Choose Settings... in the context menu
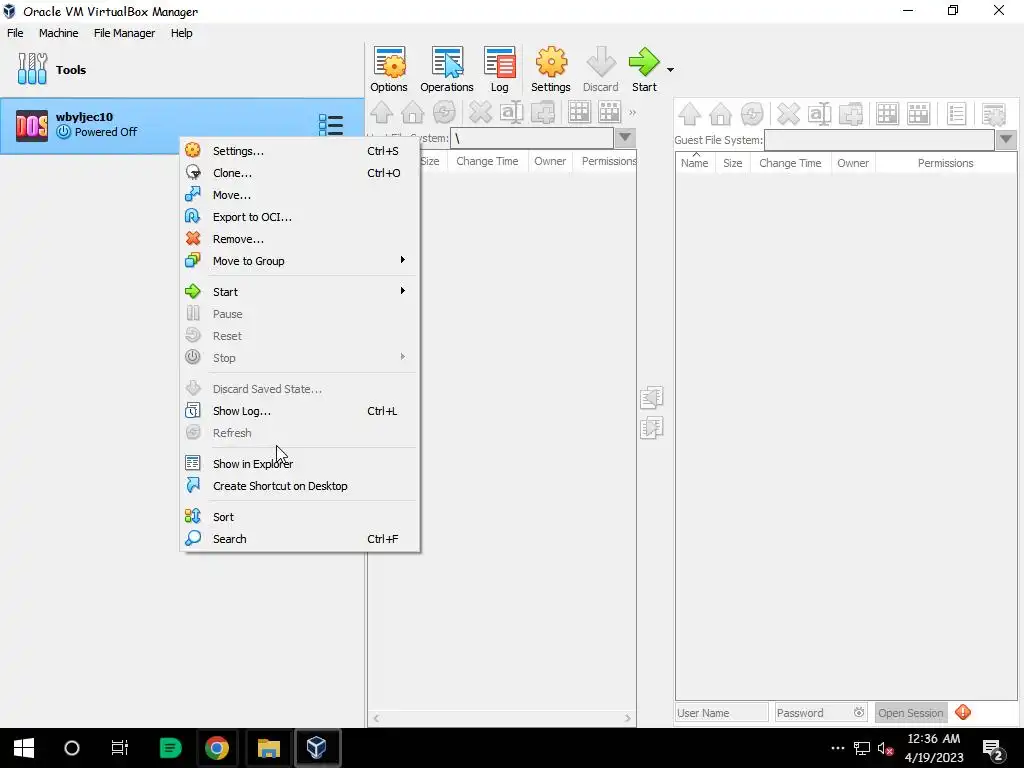This screenshot has width=1024, height=768. (x=300, y=151)
